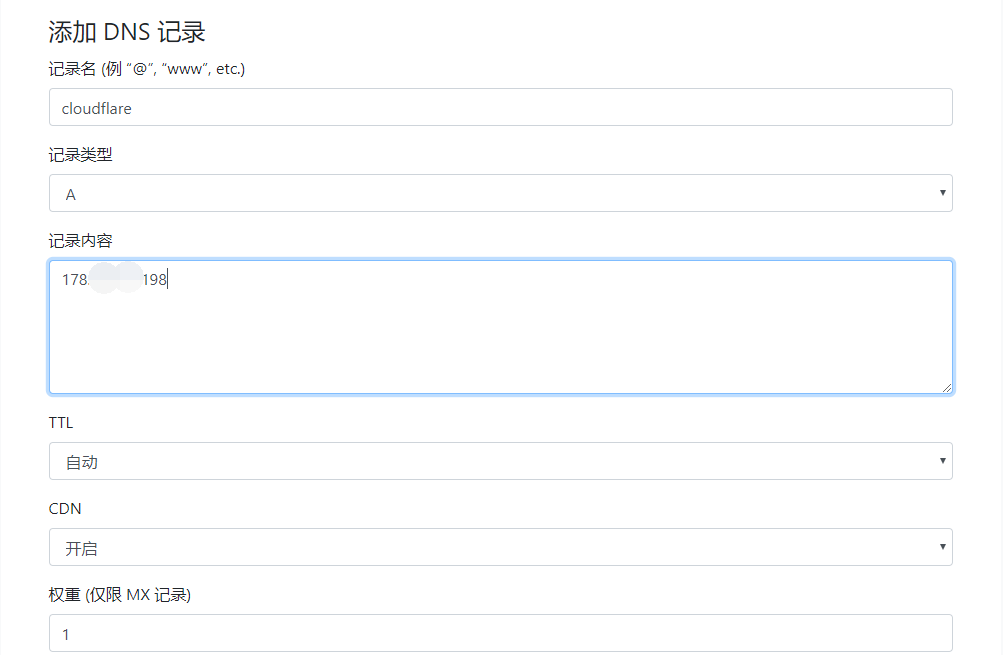Click the textarea resize handle in 记录内容
Viewport: 1003px width, 655px height.
click(x=947, y=388)
